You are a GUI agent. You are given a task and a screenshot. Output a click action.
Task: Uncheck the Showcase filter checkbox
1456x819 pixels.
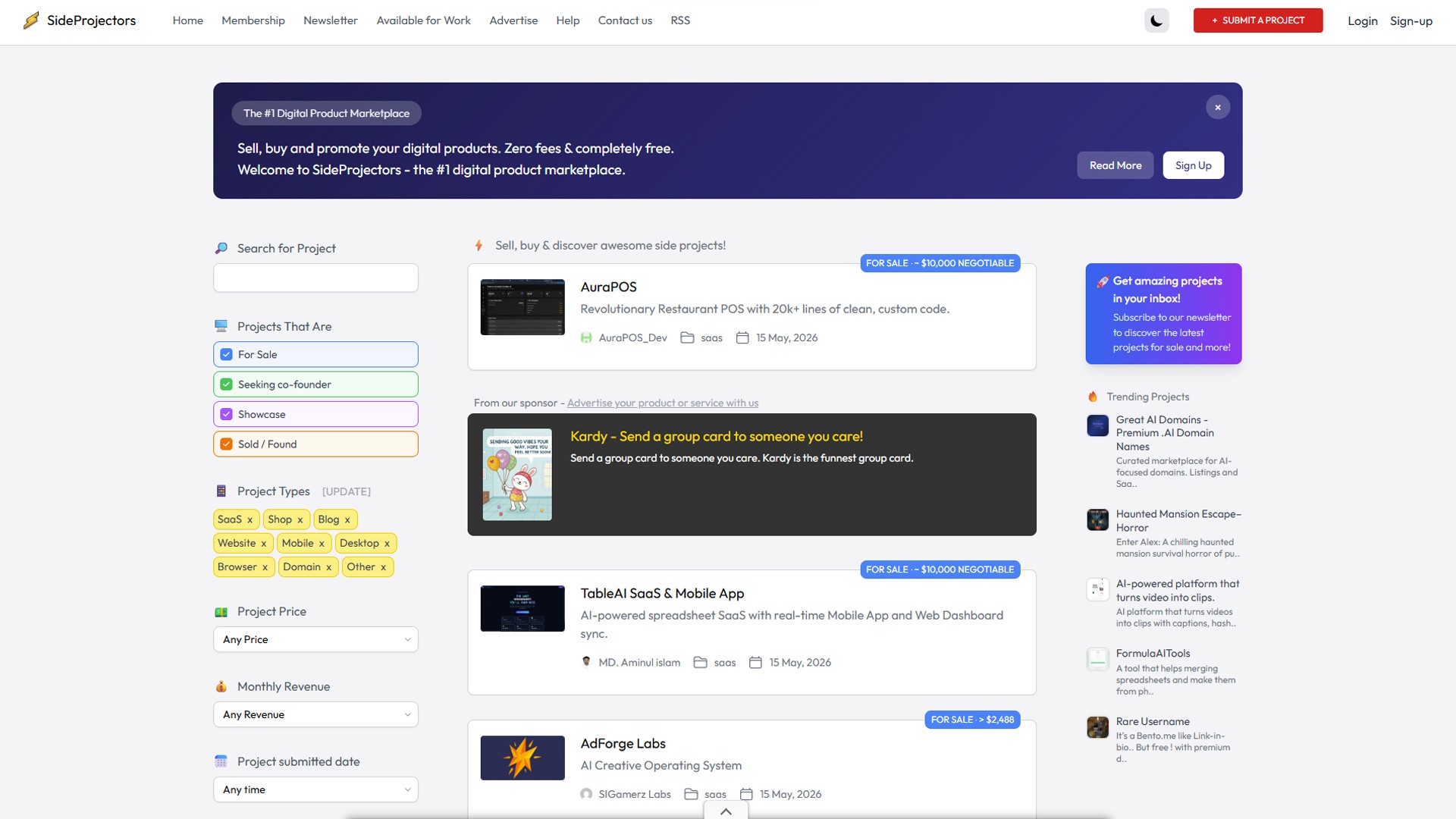tap(226, 414)
